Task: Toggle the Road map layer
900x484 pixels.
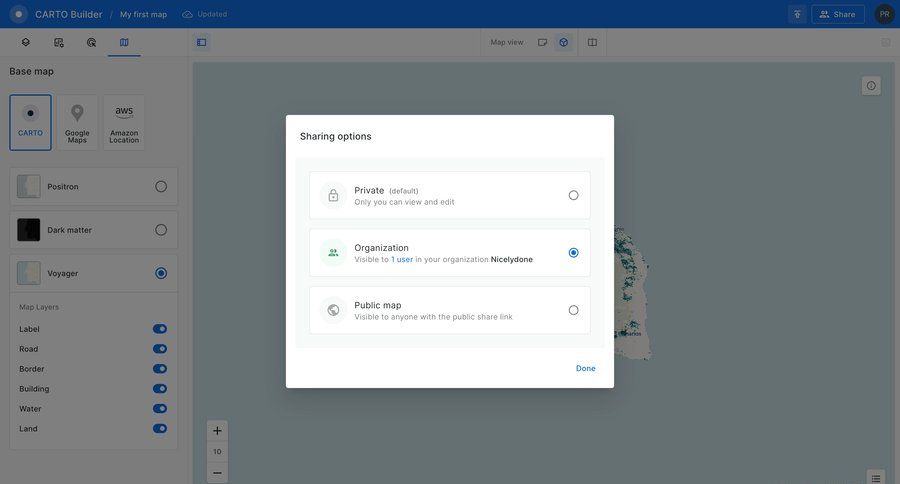Action: pos(160,349)
